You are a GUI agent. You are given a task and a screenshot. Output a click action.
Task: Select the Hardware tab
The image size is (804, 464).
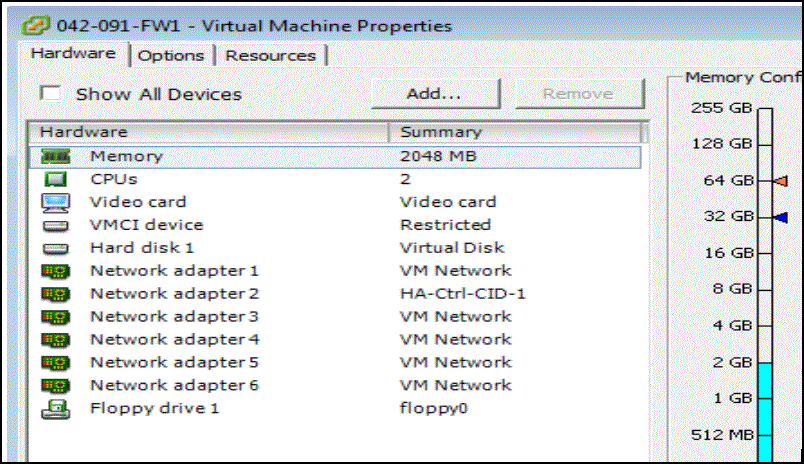point(73,53)
